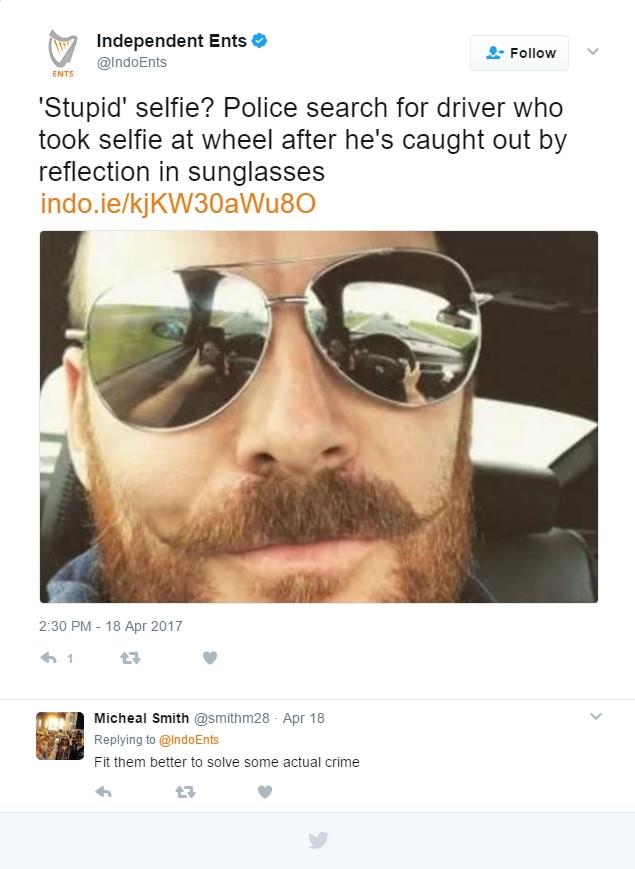
Task: Click the reply icon under Micheal Smith's comment
Action: coord(103,792)
